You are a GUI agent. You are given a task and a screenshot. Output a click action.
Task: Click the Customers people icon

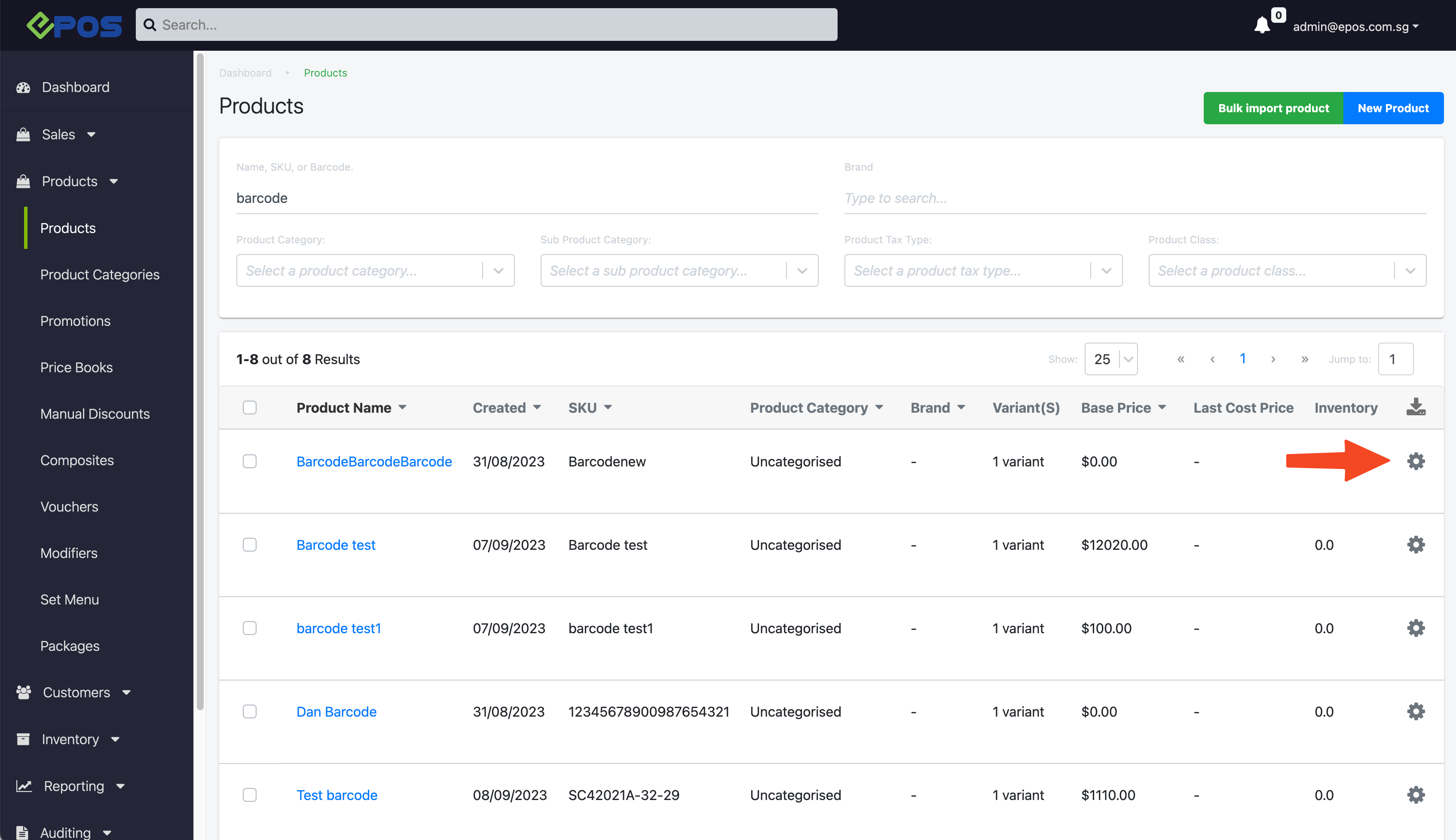[24, 692]
